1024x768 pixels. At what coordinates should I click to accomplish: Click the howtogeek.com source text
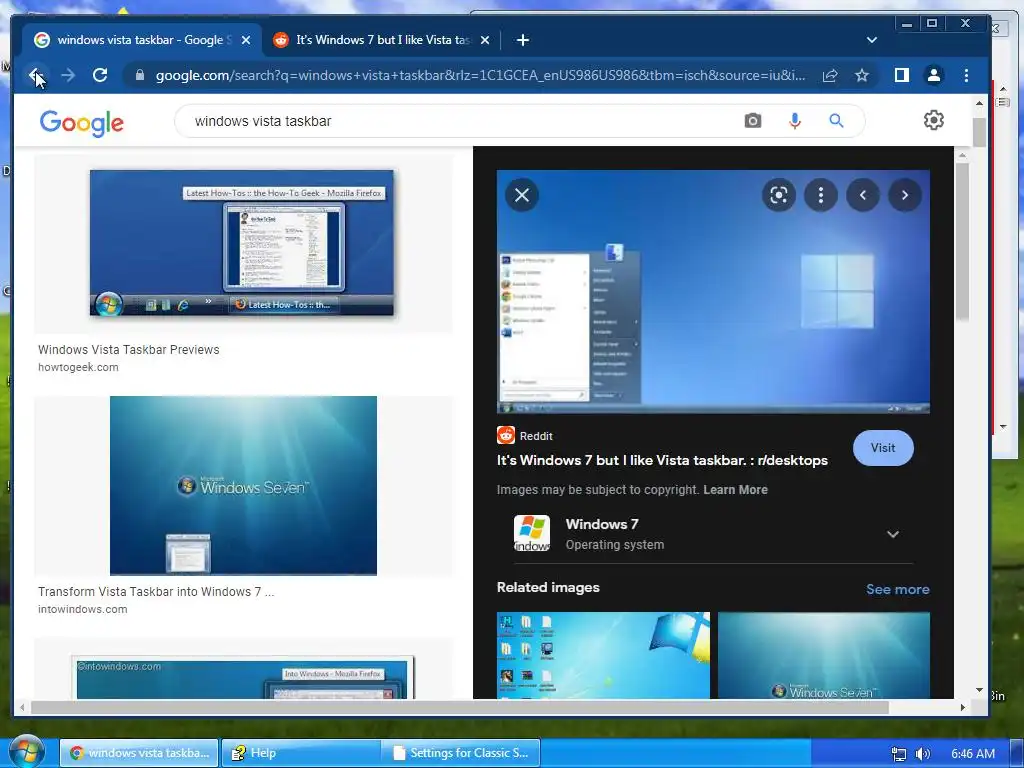[x=78, y=367]
